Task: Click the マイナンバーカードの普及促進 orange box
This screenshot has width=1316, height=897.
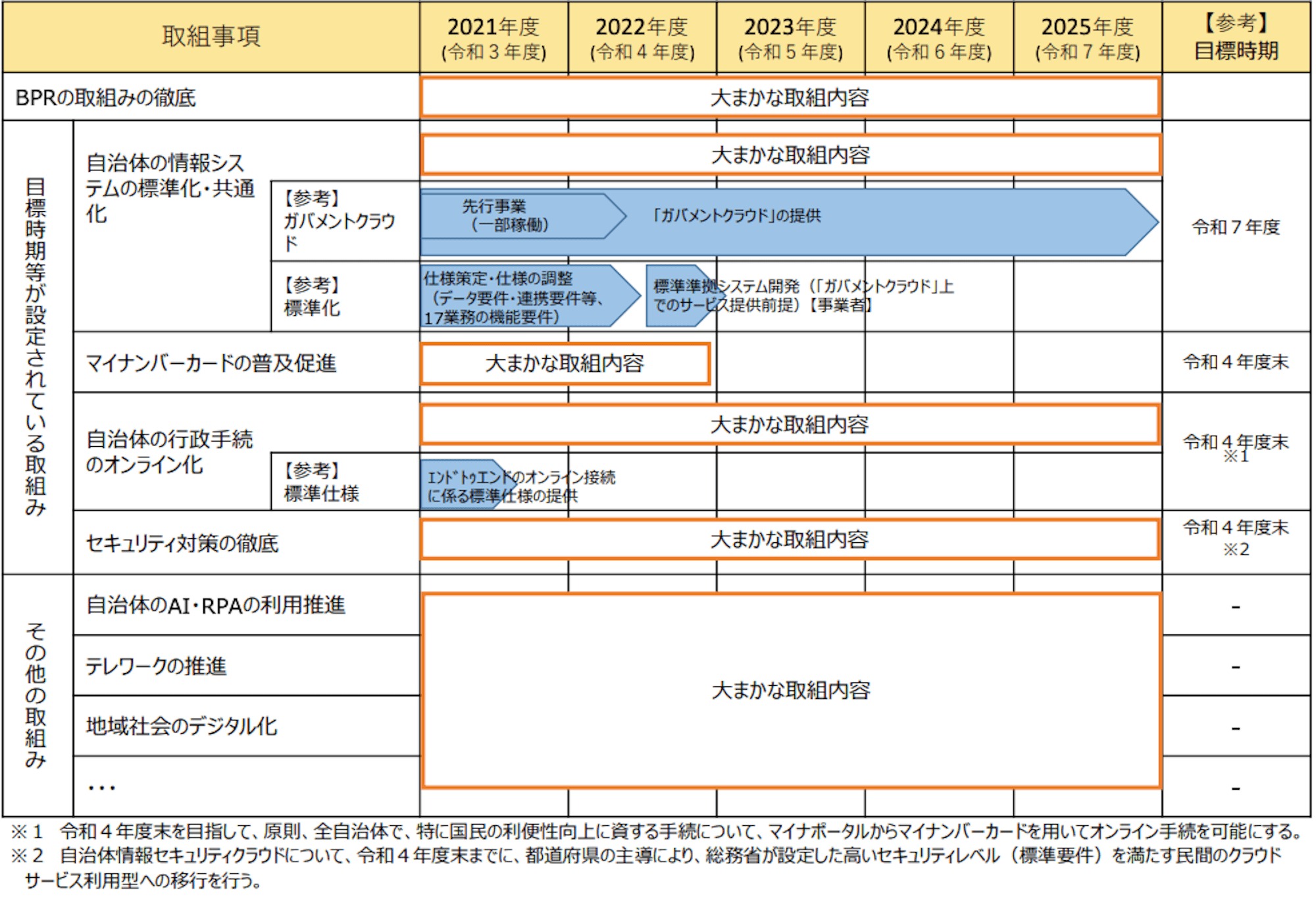Action: 565,363
